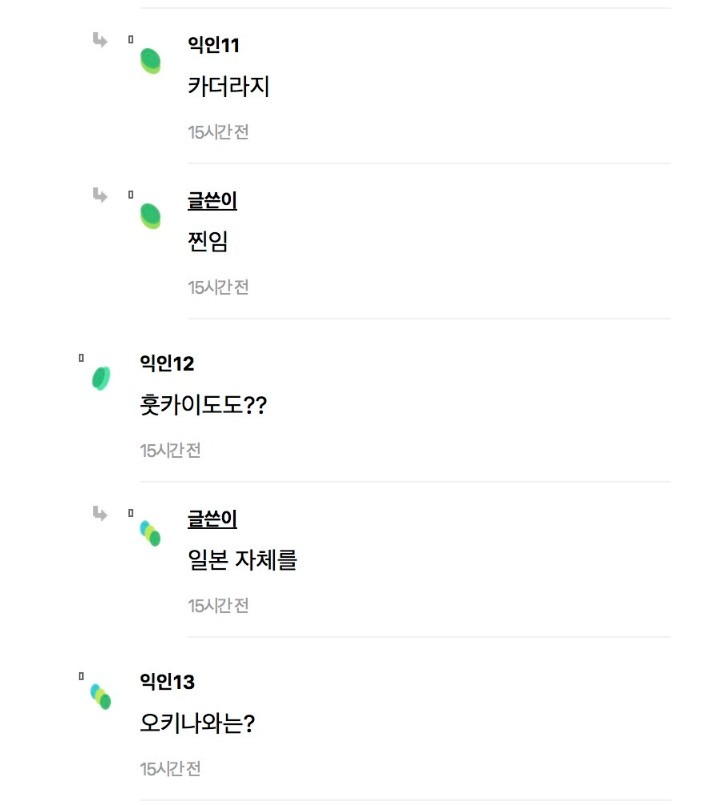Click the reply arrow beside 익인11's comment

coord(100,40)
